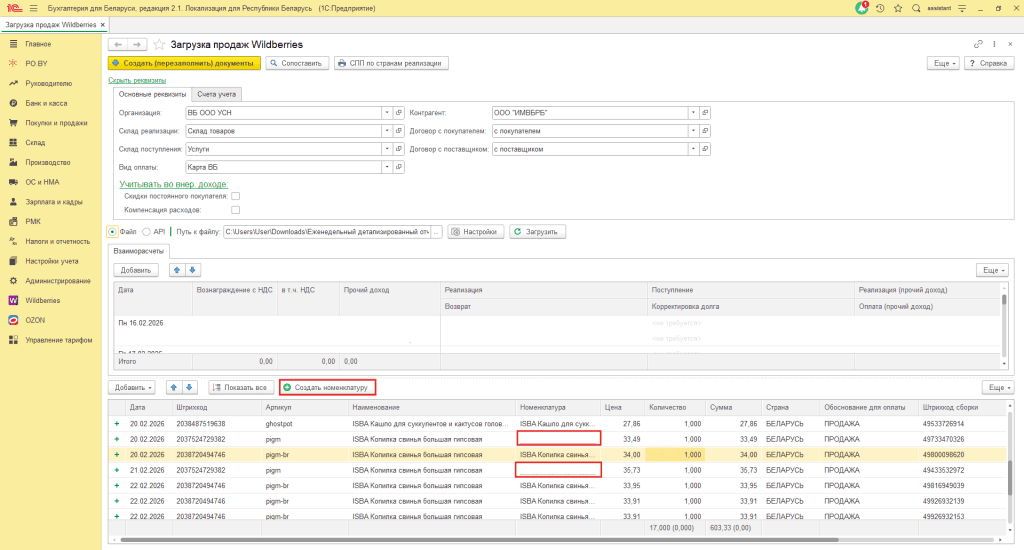
Task: Add page to favorites with star next to title
Action: (159, 45)
